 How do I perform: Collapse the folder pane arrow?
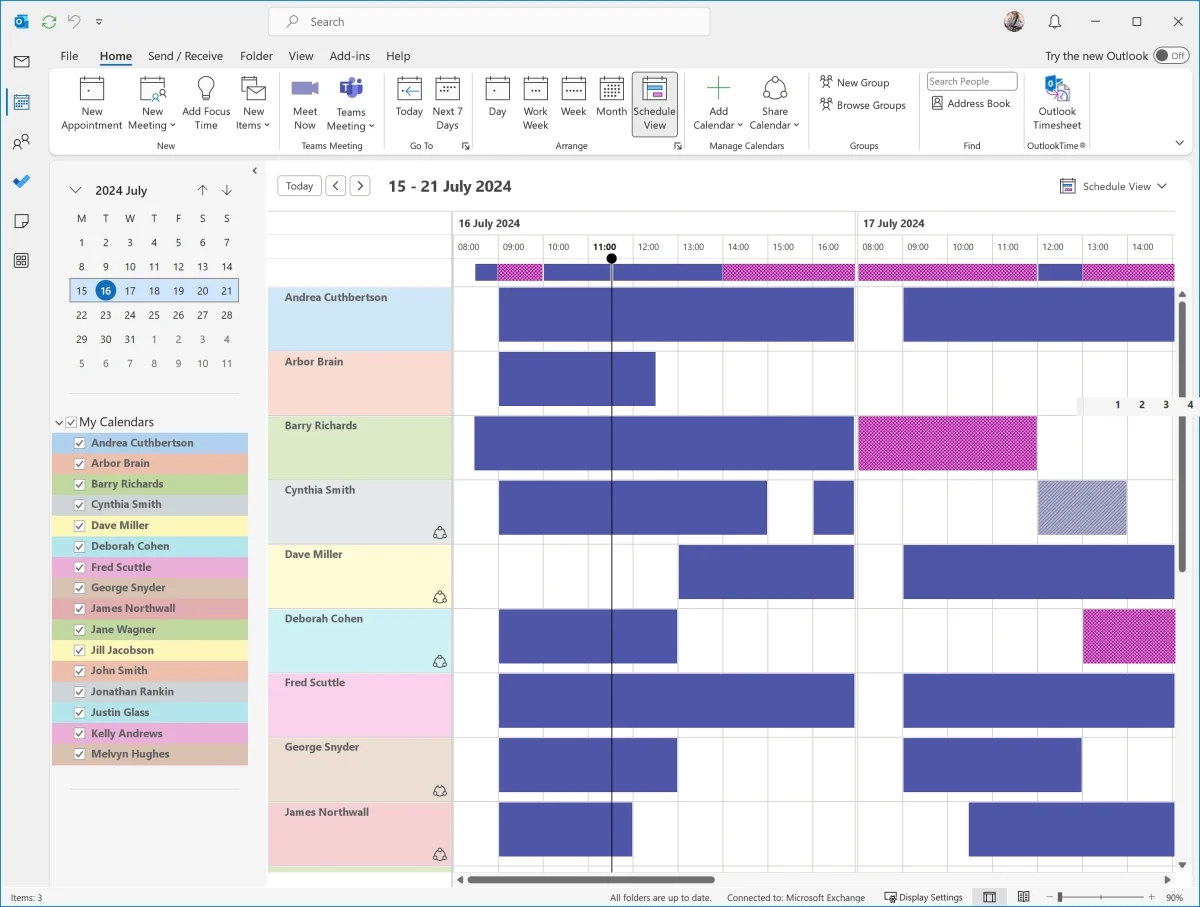[x=255, y=171]
